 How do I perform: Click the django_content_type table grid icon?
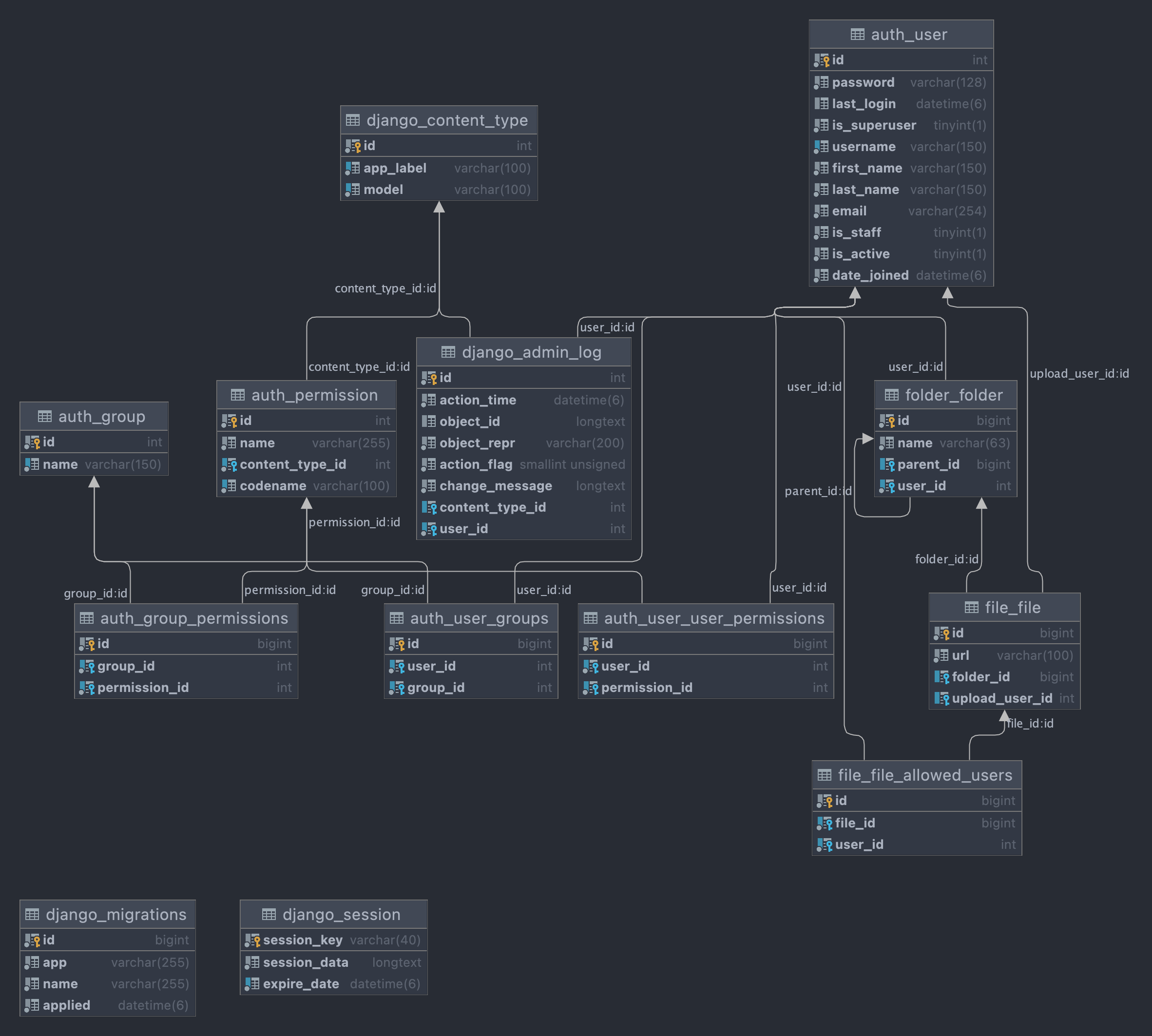[353, 120]
